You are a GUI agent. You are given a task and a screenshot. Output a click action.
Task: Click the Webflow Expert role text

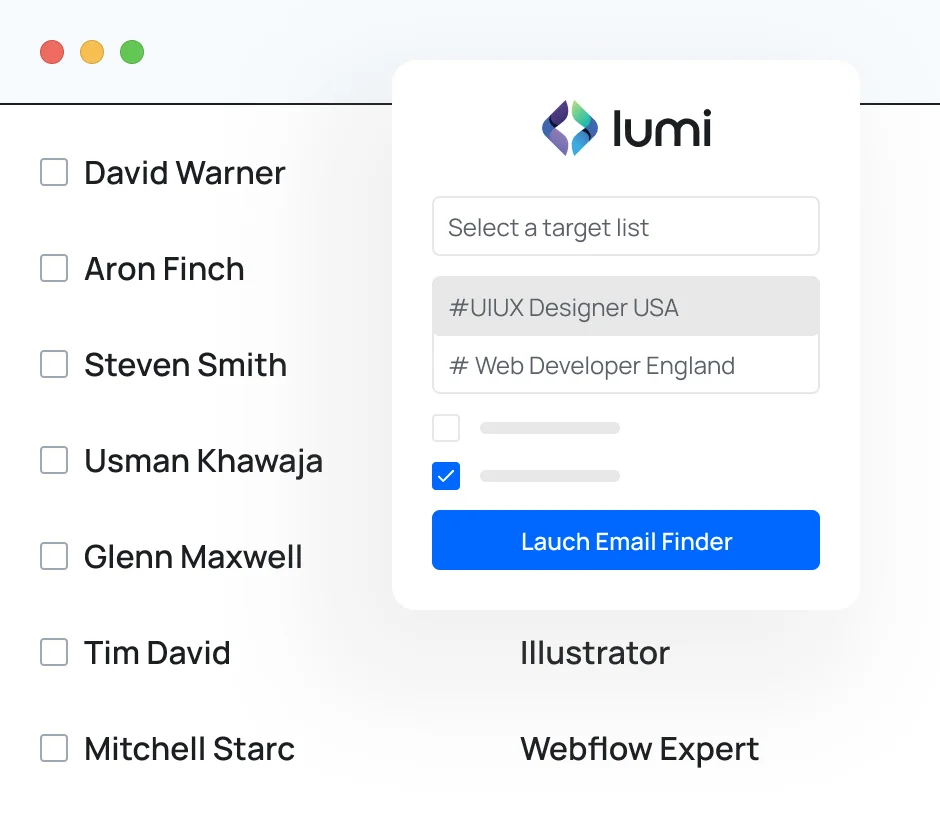pos(639,749)
